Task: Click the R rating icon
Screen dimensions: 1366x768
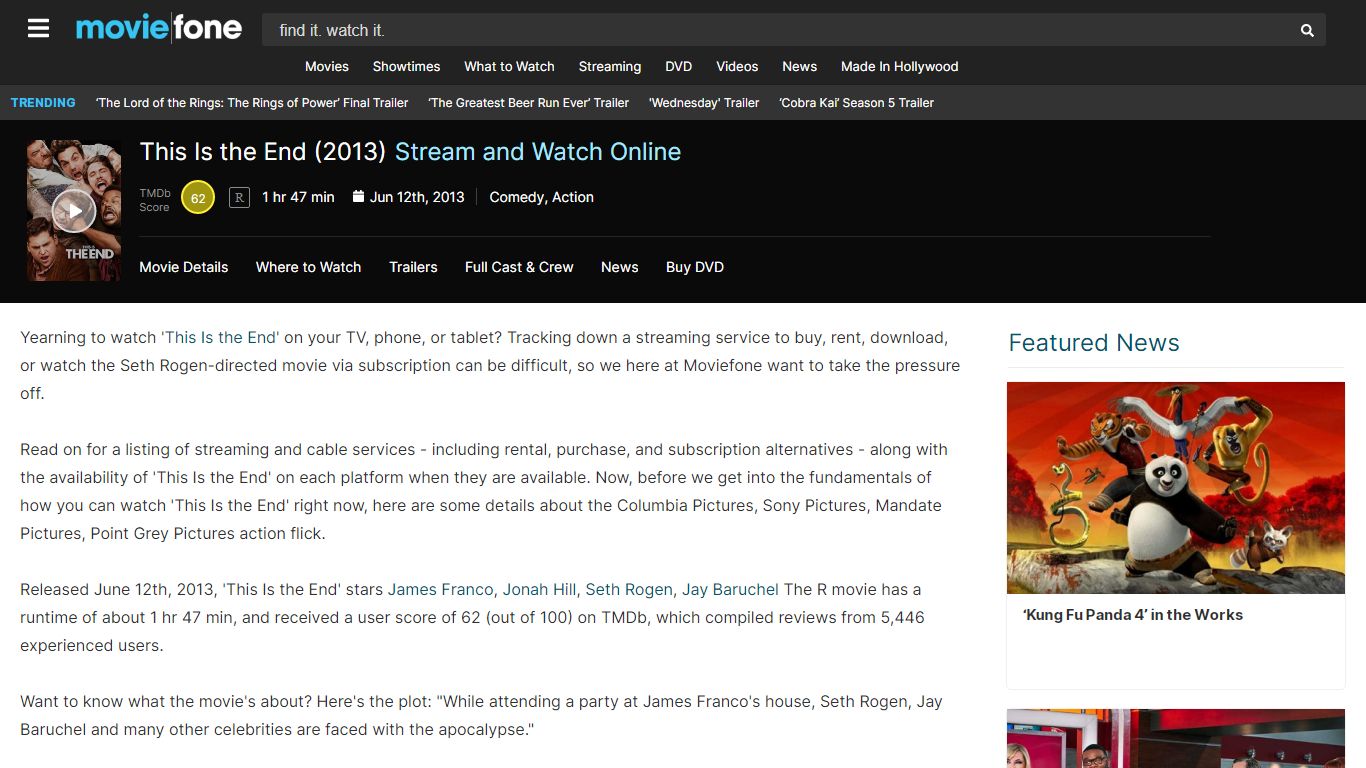Action: (x=239, y=197)
